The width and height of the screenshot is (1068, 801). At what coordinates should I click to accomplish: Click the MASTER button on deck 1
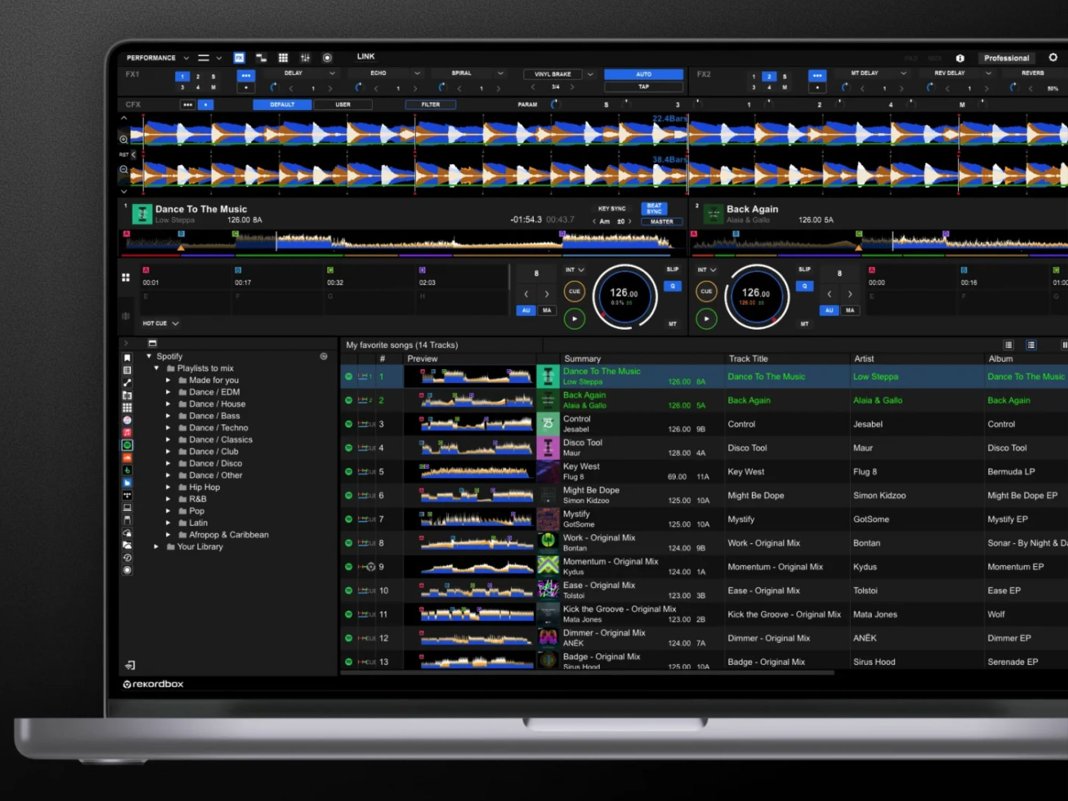point(660,221)
